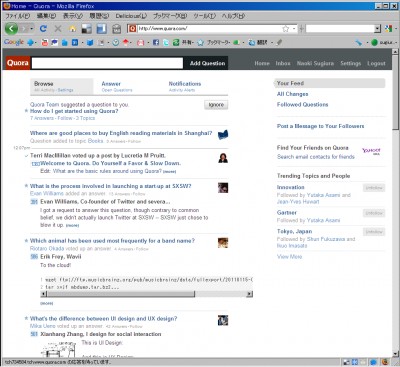Focus the Quora search input field

click(107, 63)
